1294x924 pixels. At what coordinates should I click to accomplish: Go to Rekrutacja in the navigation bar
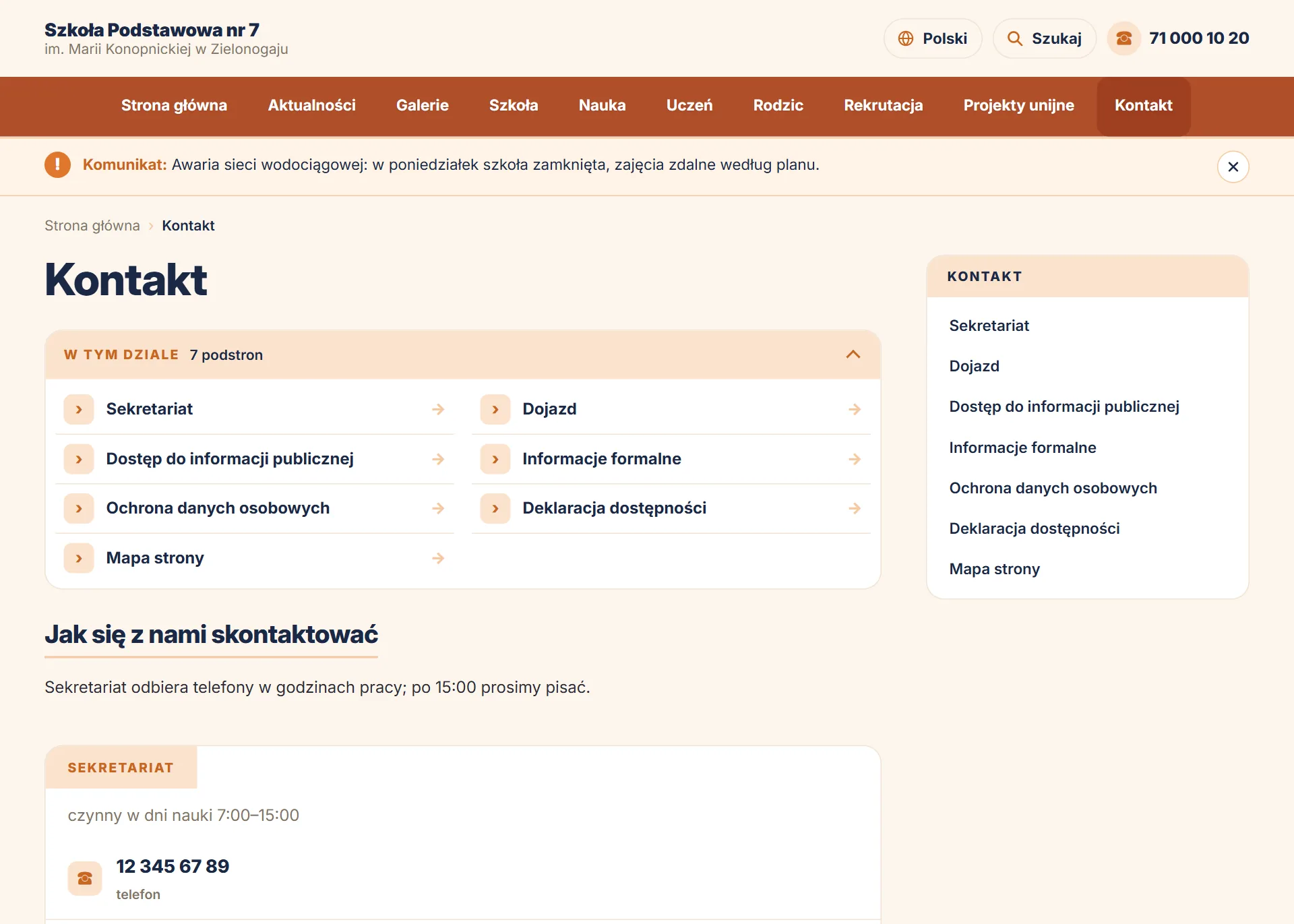(x=883, y=106)
